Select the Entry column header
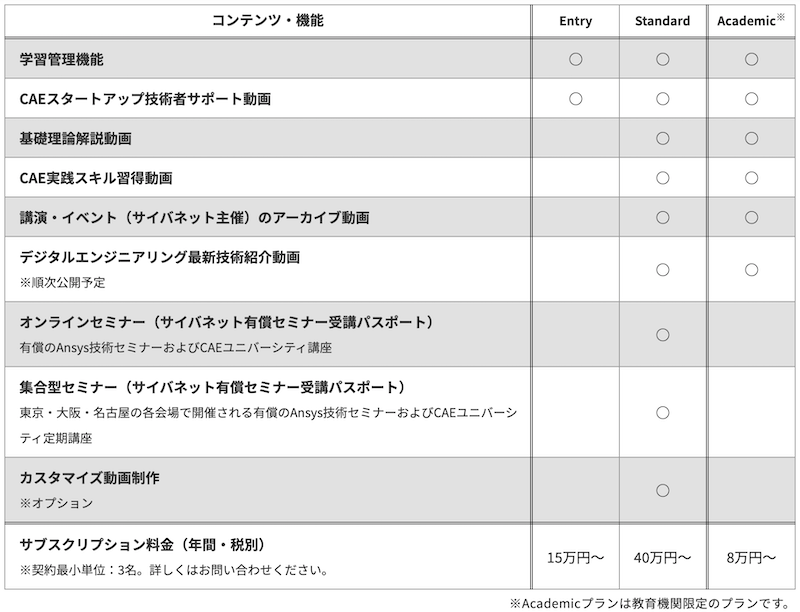 tap(576, 21)
